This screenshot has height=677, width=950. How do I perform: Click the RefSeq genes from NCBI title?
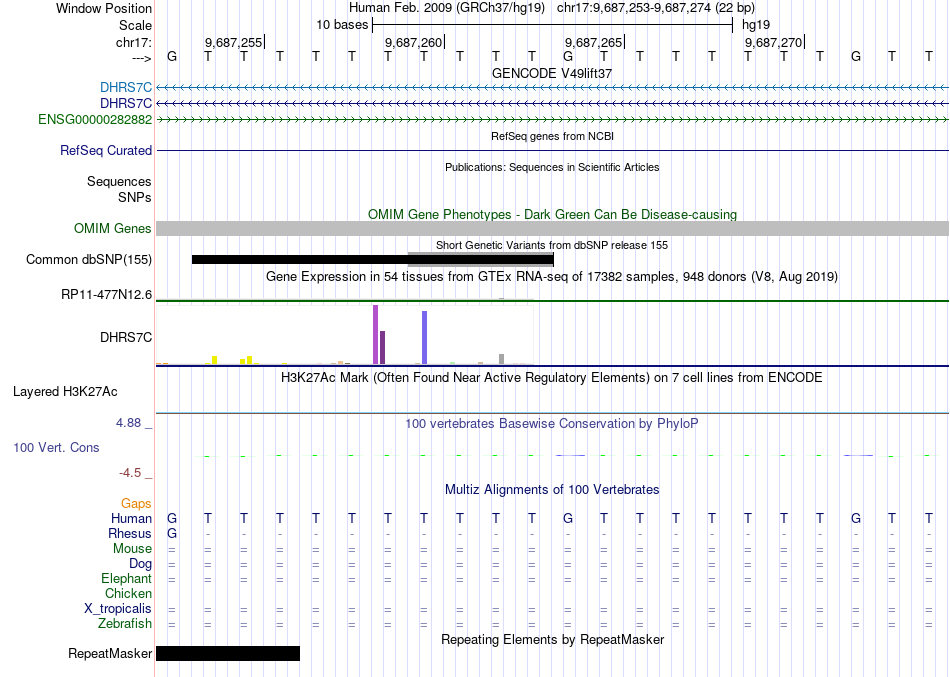553,136
